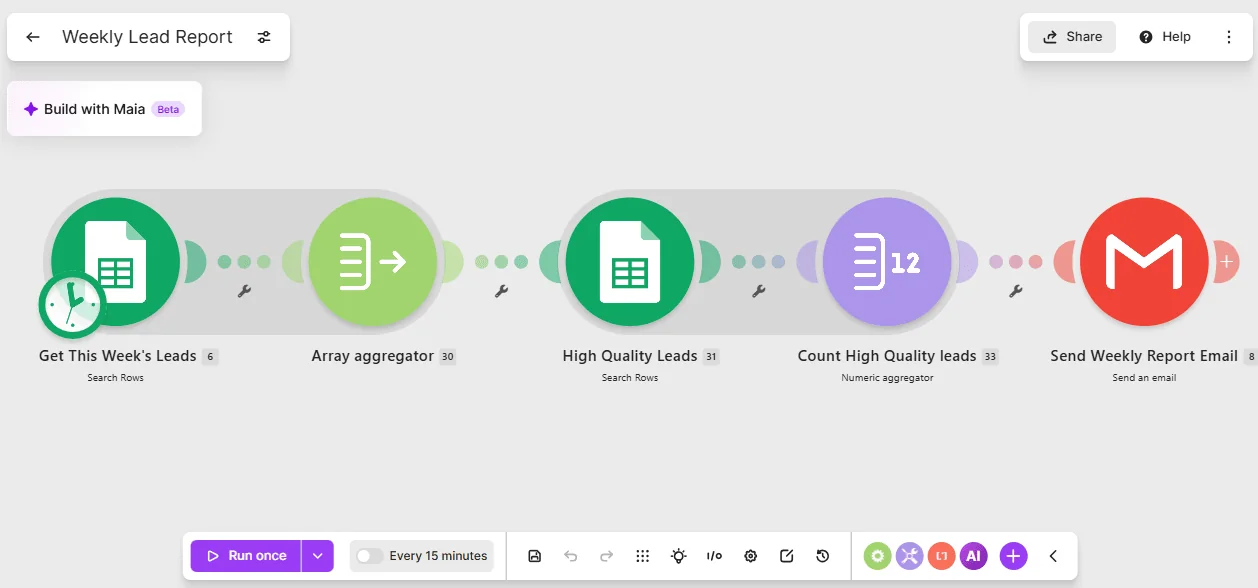1258x588 pixels.
Task: Open the Send Weekly Report Email Gmail module
Action: (x=1144, y=262)
